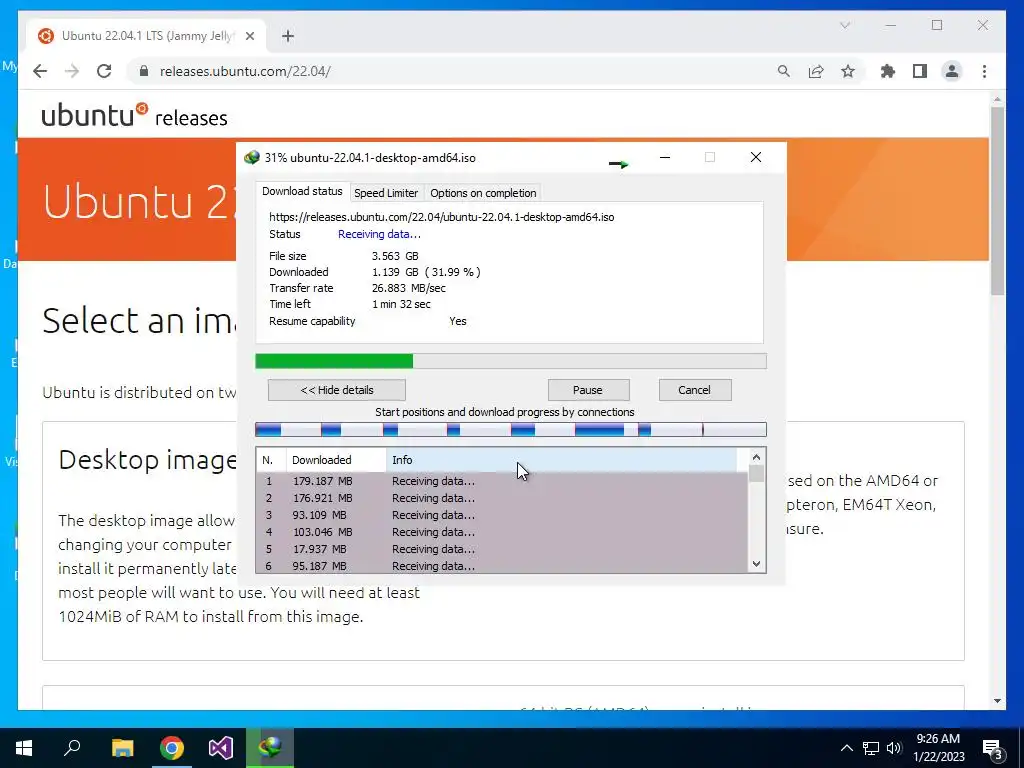Open Options on completion tab
Viewport: 1024px width, 768px height.
(x=483, y=193)
